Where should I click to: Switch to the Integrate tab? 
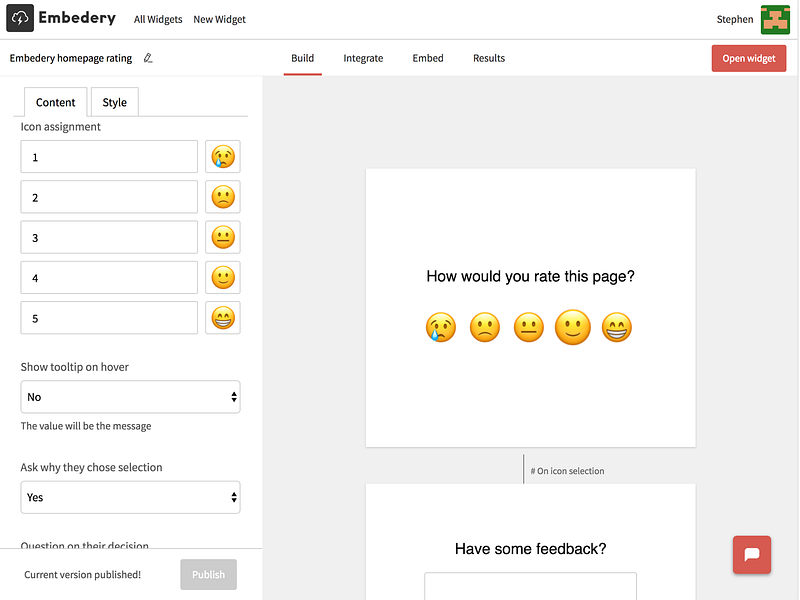363,58
